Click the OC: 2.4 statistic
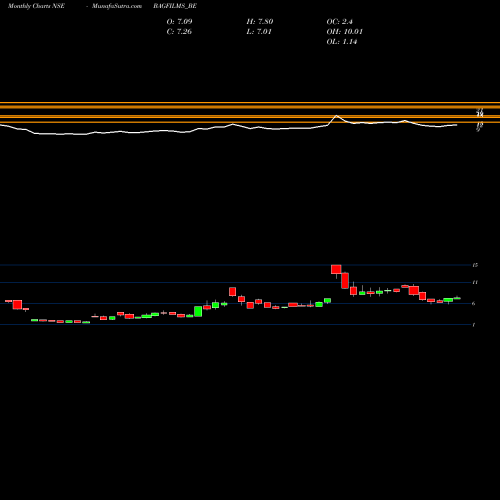This screenshot has height=500, width=500. pos(339,21)
